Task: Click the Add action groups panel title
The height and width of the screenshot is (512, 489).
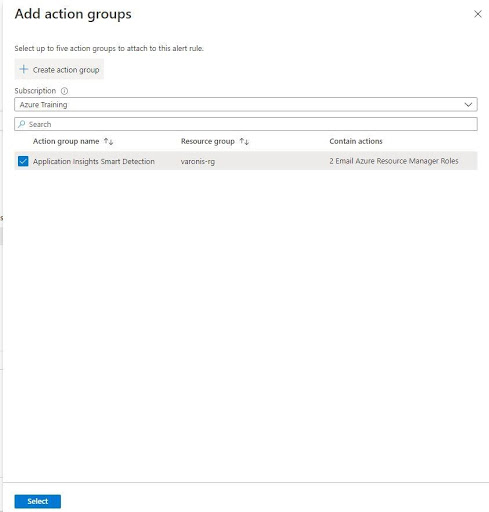Action: (73, 14)
